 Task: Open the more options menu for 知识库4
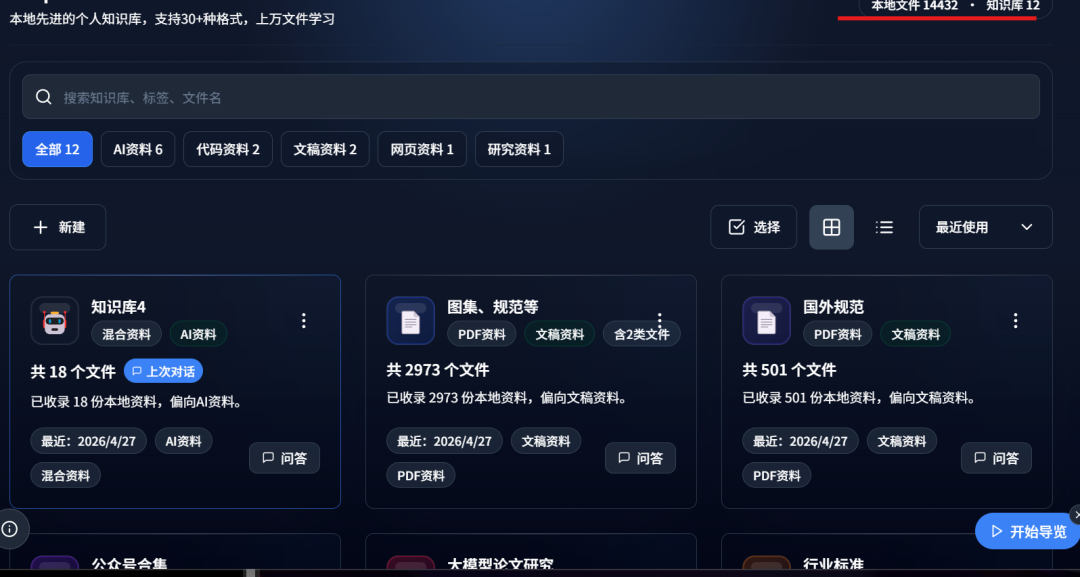(x=304, y=320)
